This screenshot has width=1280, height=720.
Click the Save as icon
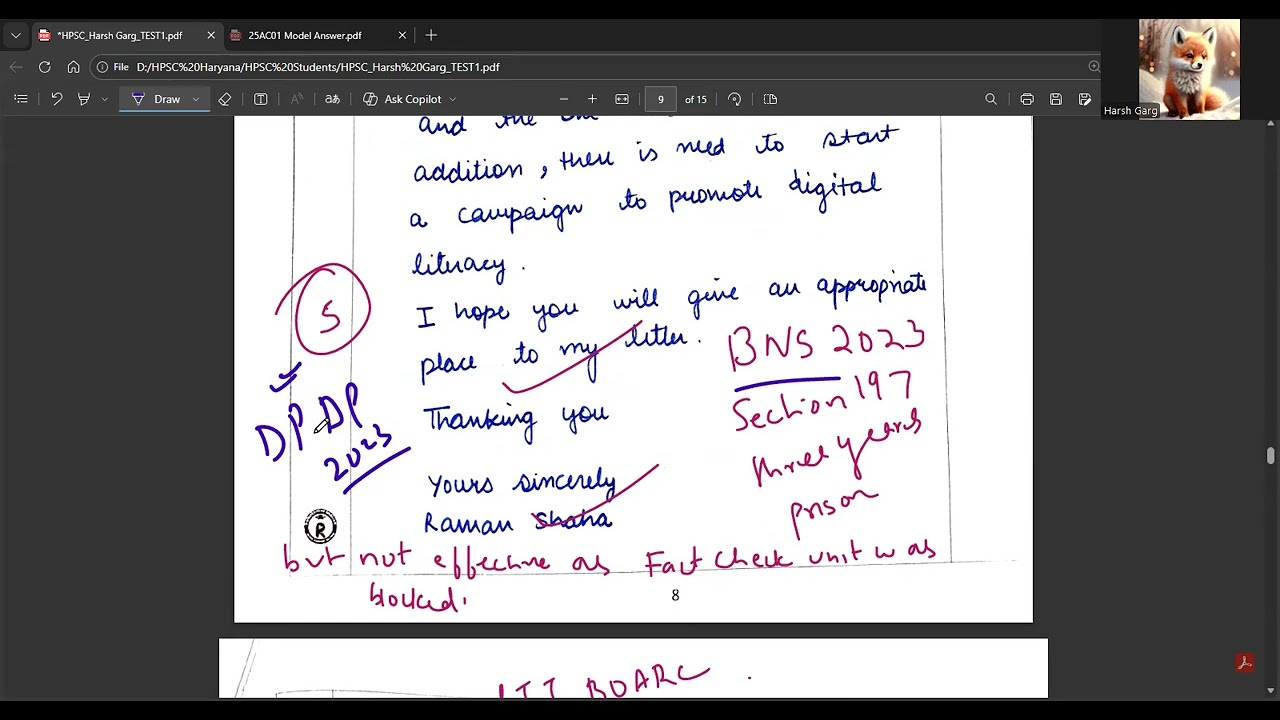[1085, 99]
